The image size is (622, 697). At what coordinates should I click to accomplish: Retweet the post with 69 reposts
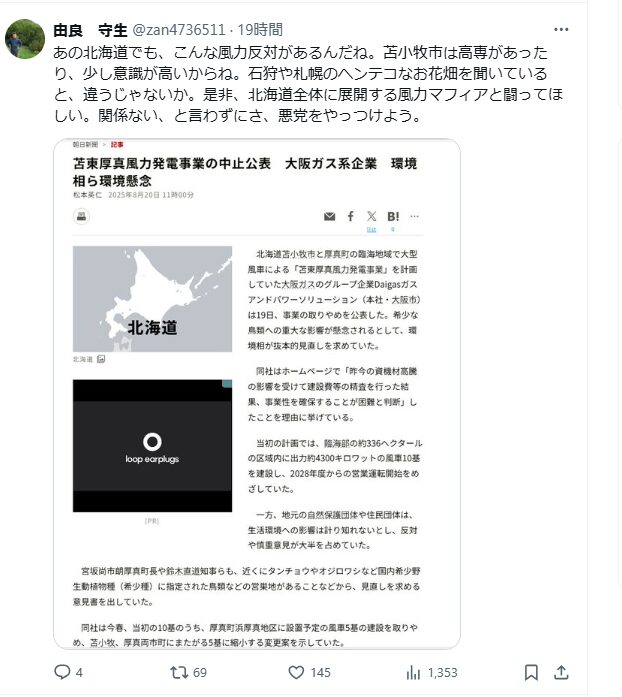pos(179,672)
